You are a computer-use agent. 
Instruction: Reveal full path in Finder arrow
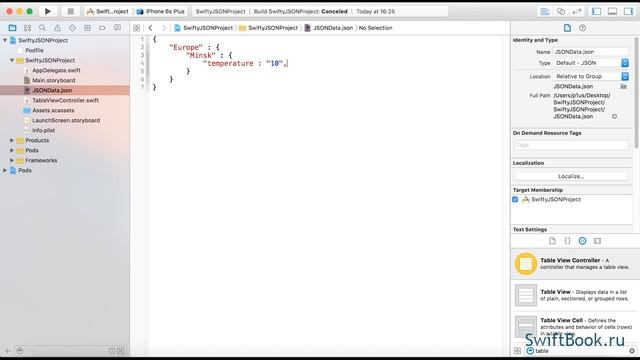(614, 116)
